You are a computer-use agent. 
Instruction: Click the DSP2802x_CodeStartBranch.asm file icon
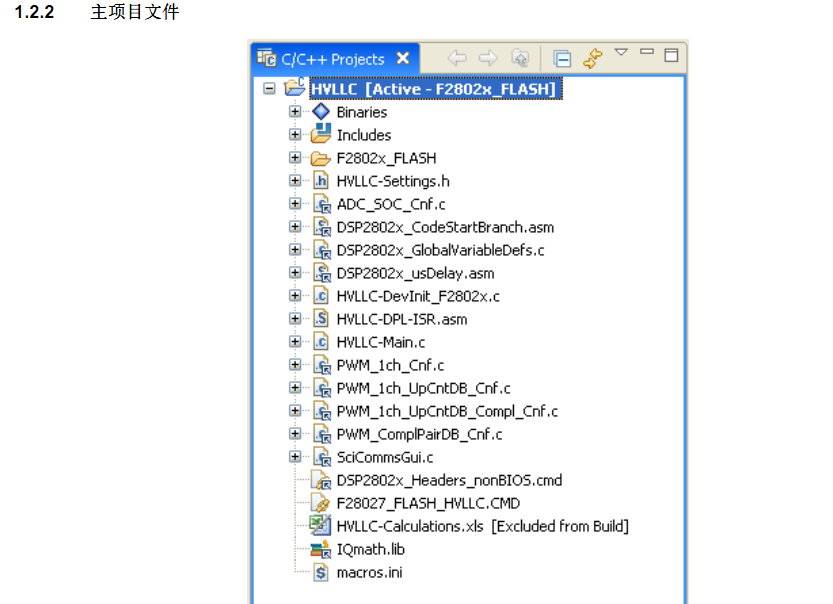pos(322,227)
